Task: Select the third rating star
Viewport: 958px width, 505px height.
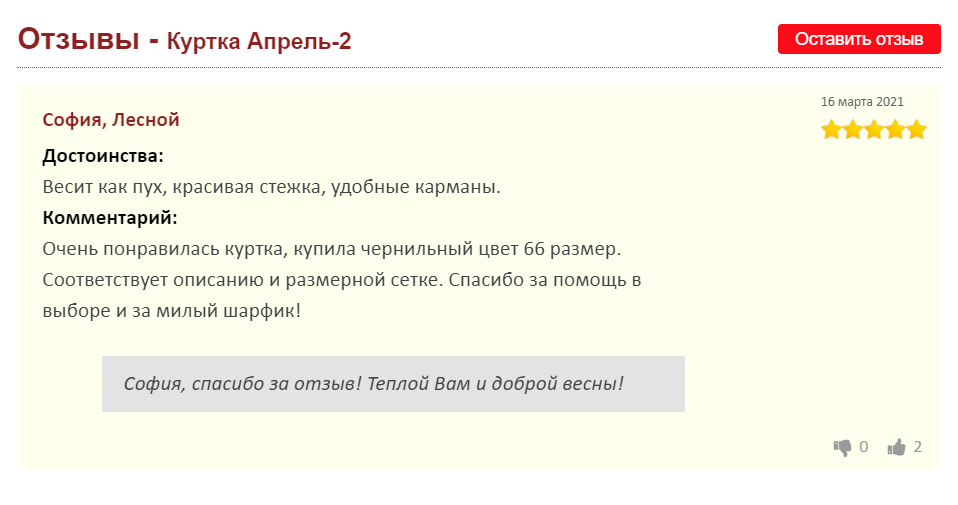Action: [874, 130]
